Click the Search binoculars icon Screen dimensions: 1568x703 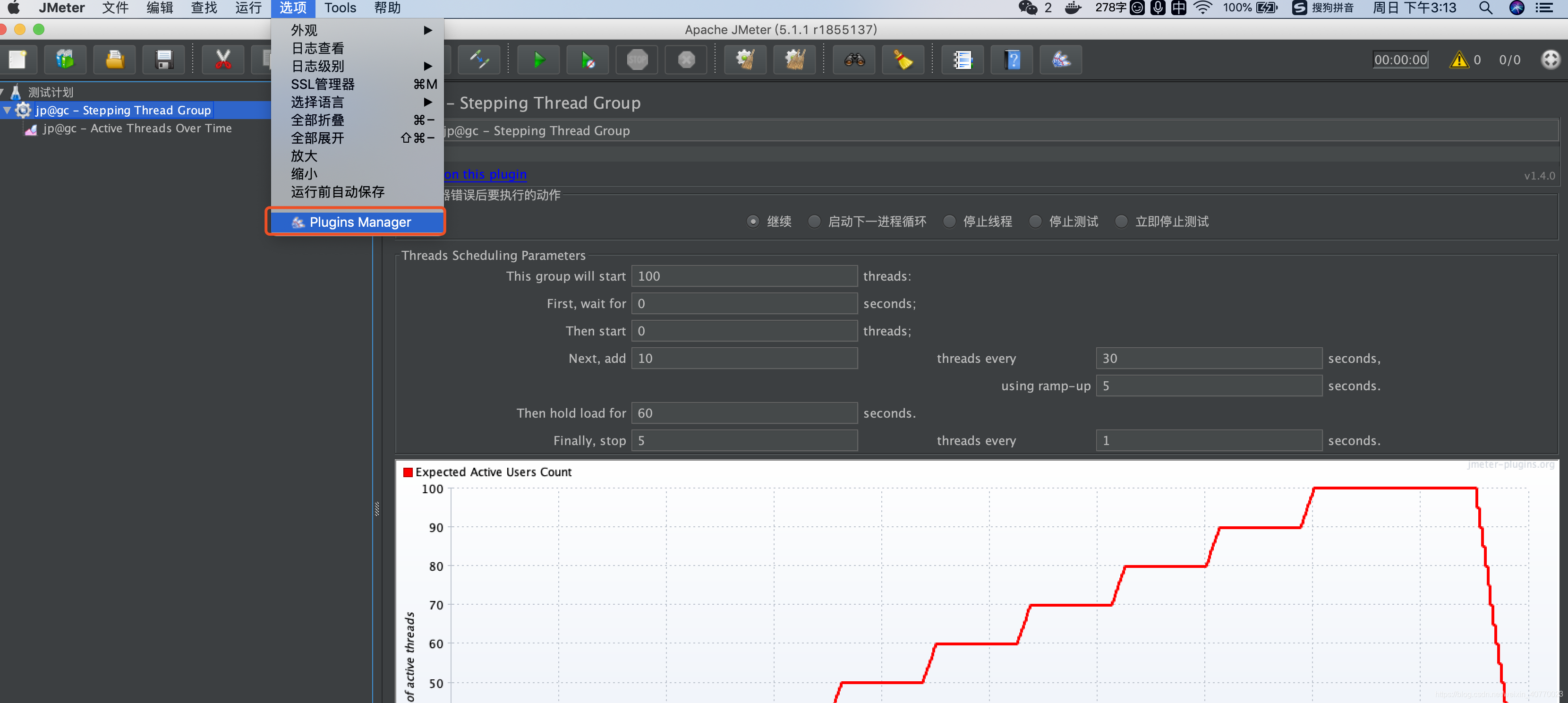854,60
